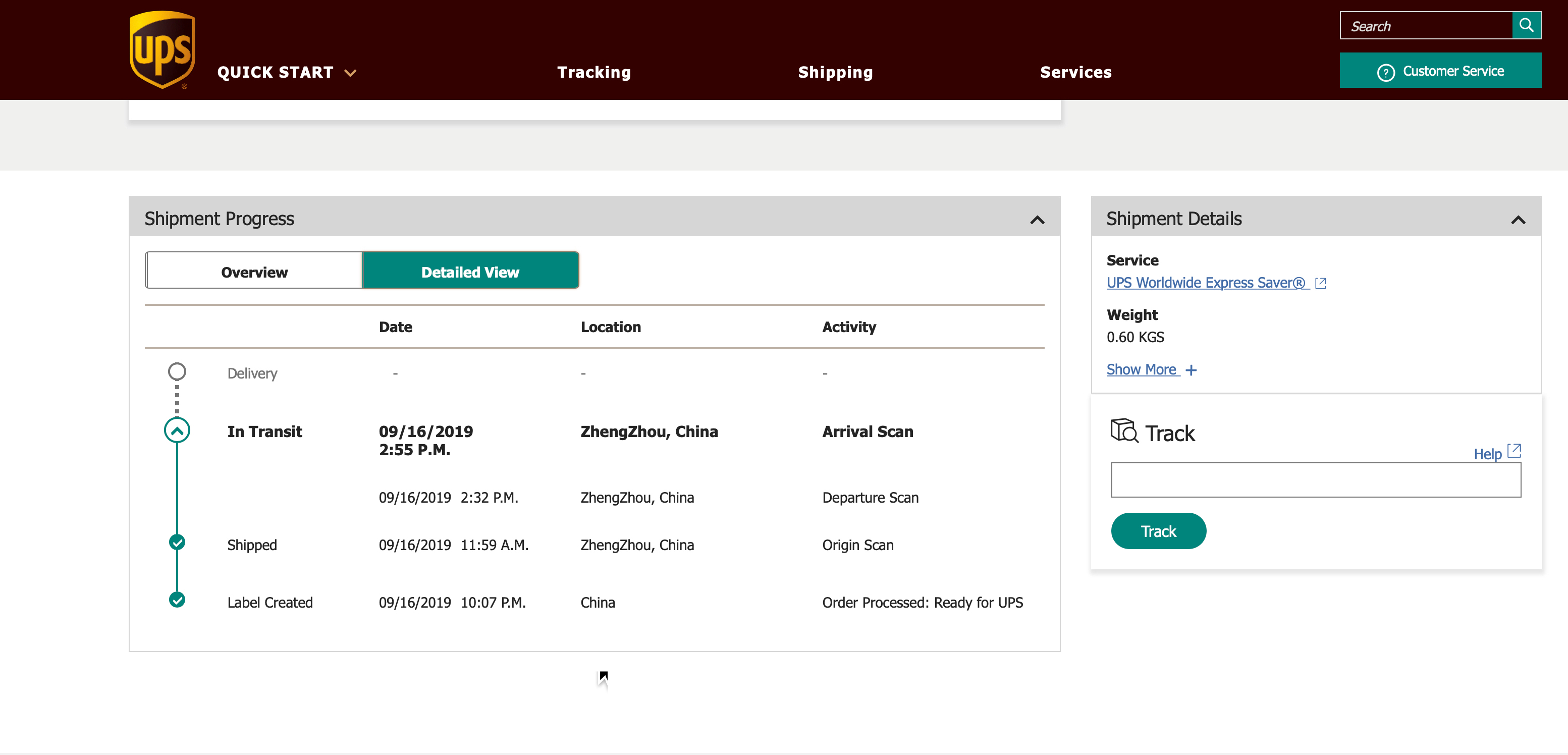Click the search magnifier button

[x=1526, y=25]
